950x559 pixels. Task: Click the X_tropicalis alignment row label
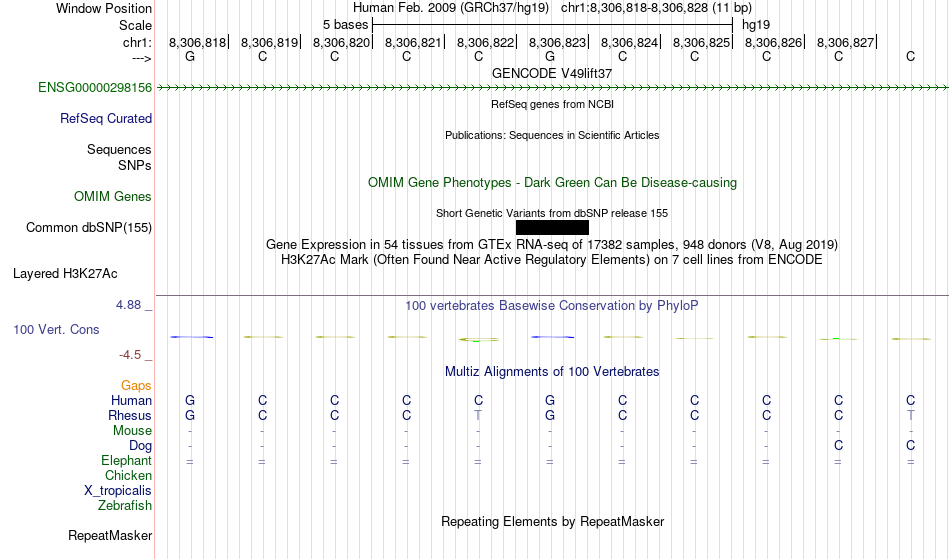pos(118,491)
